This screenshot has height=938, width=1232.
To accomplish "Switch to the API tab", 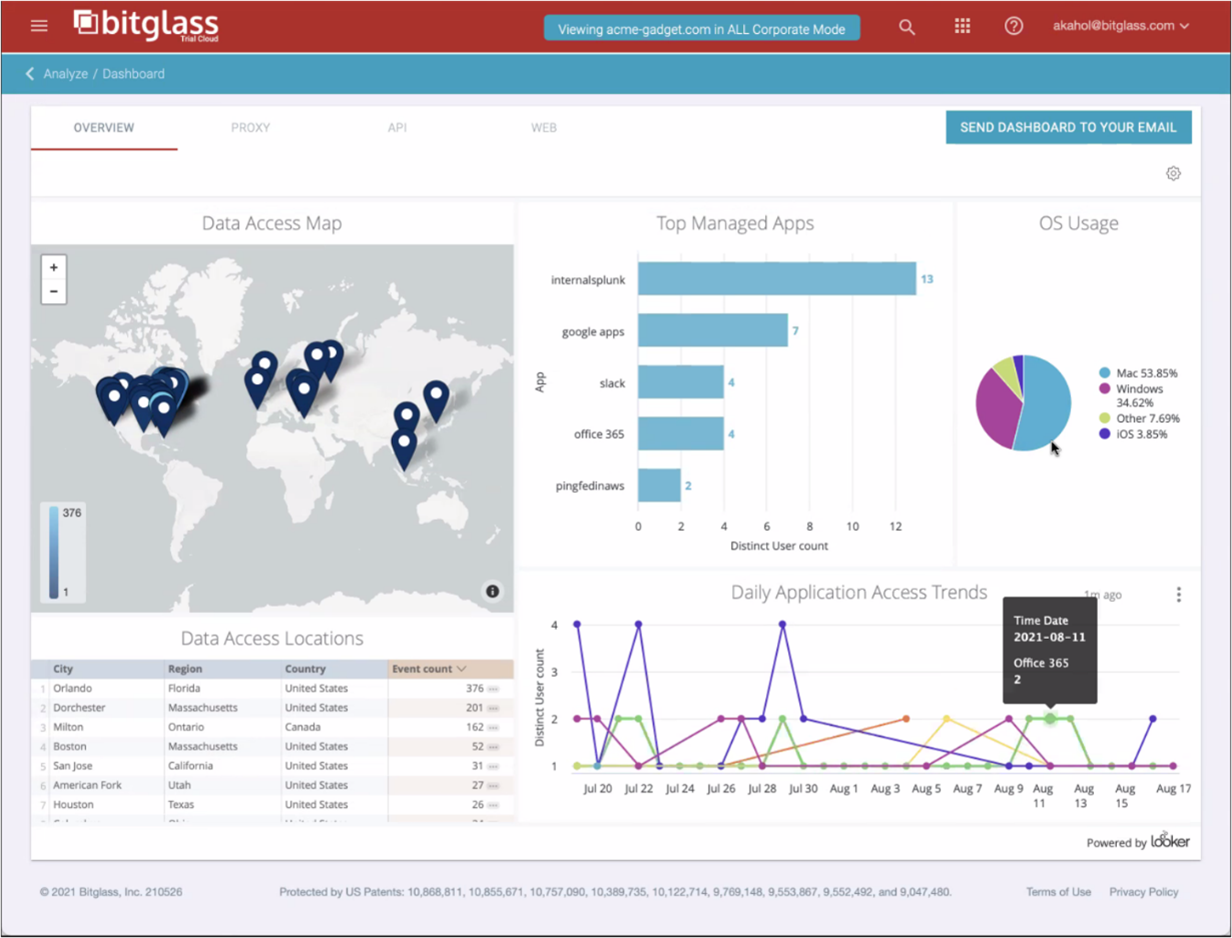I will [397, 128].
